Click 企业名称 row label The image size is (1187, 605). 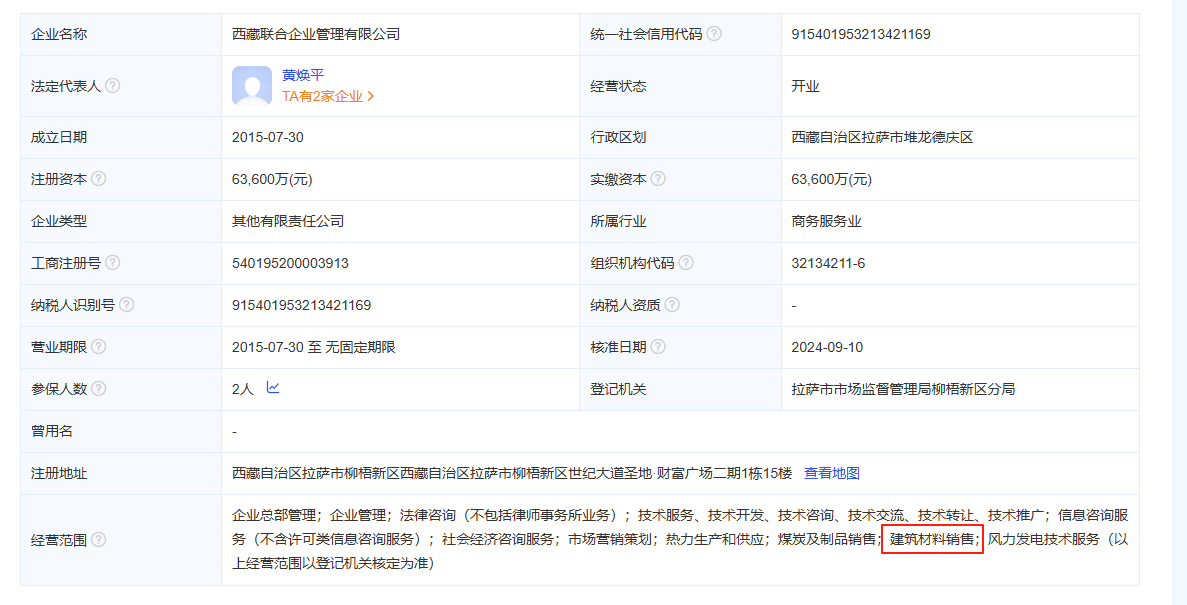(59, 34)
